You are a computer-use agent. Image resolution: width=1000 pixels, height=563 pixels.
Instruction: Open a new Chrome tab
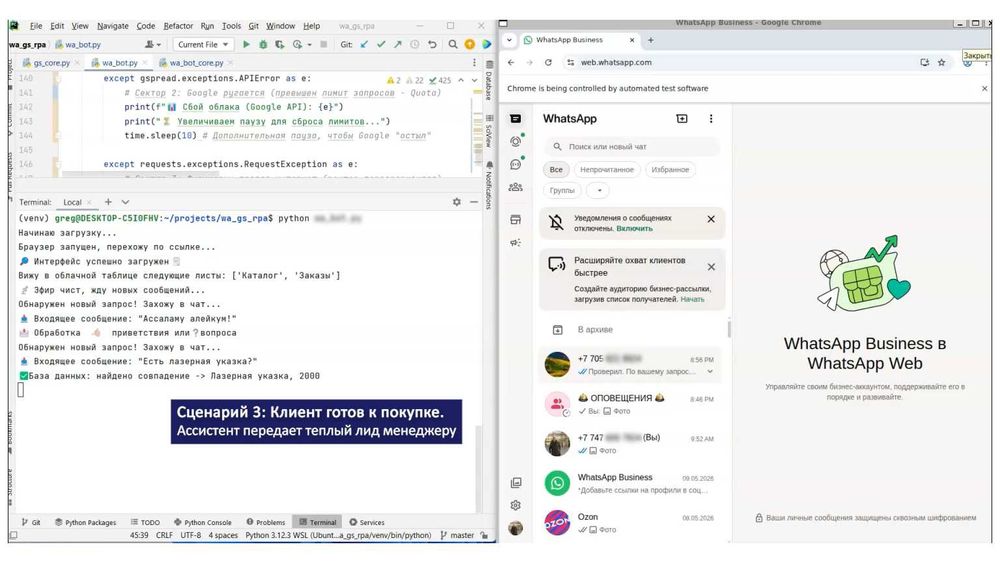pyautogui.click(x=651, y=40)
